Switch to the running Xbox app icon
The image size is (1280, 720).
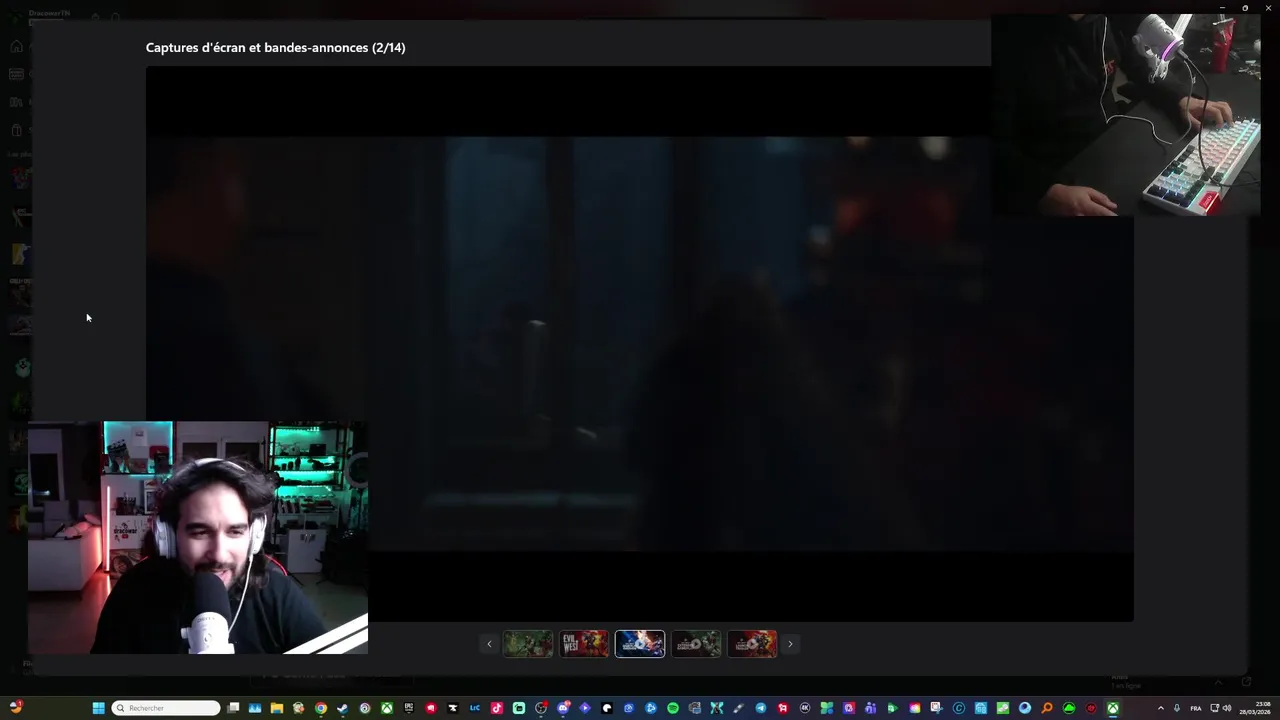click(x=1112, y=708)
